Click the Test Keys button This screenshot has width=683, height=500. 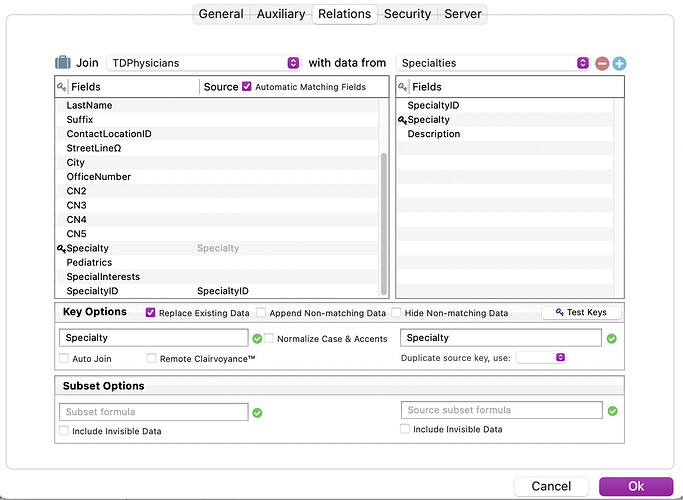(581, 312)
